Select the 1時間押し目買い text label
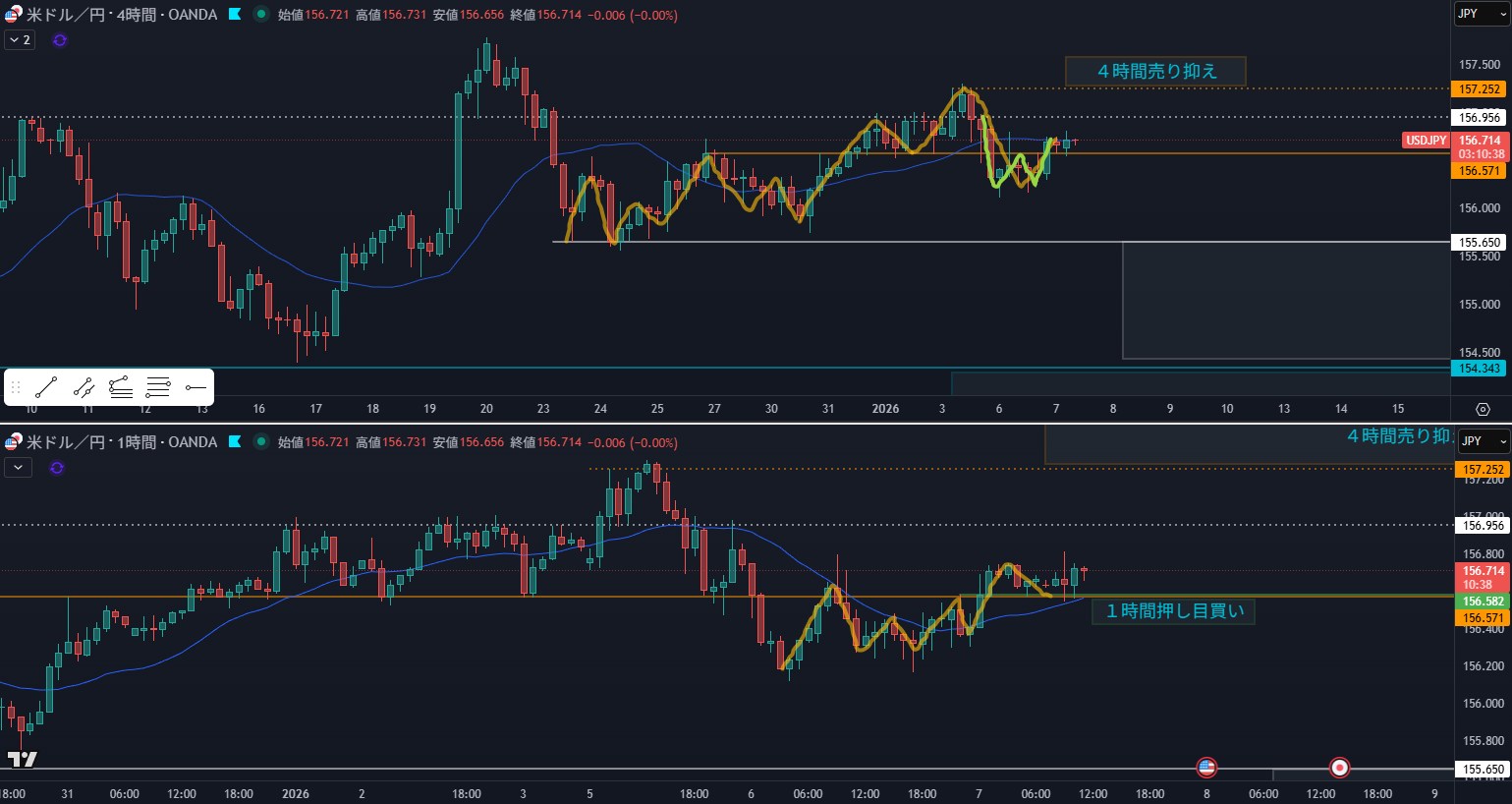Screen dimensions: 1512x804 (x=1174, y=611)
